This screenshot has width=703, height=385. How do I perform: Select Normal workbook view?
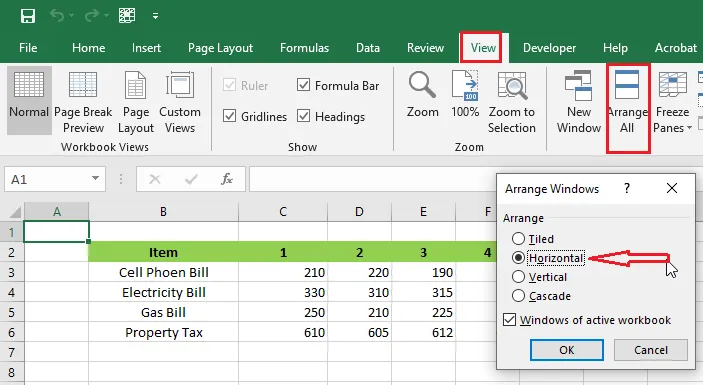coord(29,100)
